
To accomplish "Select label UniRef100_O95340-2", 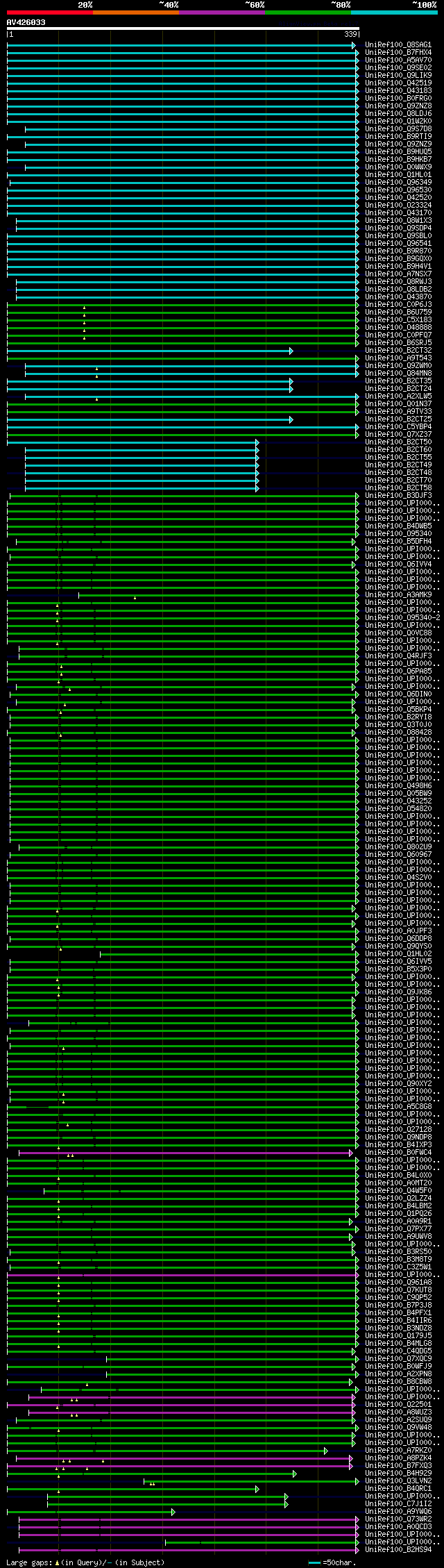I will click(x=402, y=618).
